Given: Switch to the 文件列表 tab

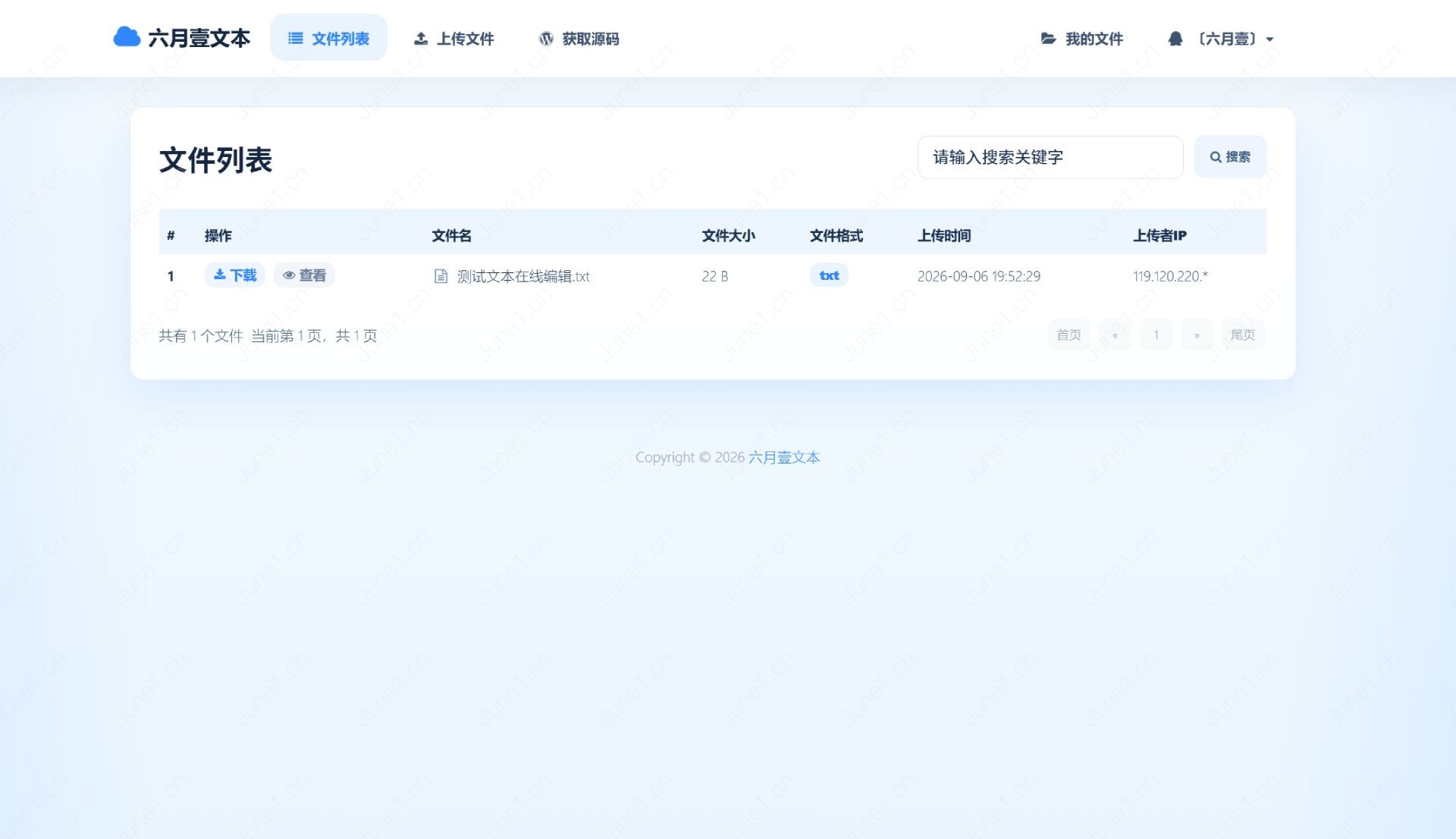Looking at the screenshot, I should pos(328,38).
